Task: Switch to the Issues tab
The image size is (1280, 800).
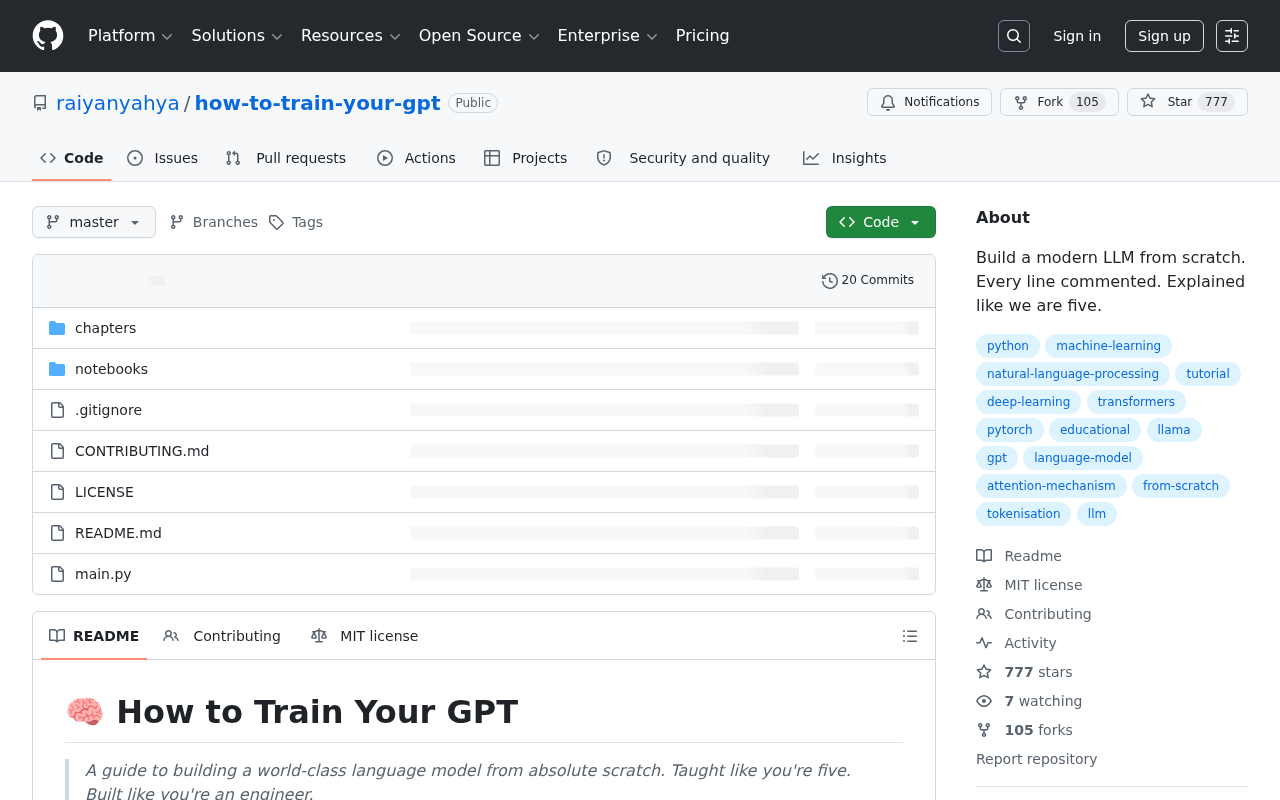Action: point(163,158)
